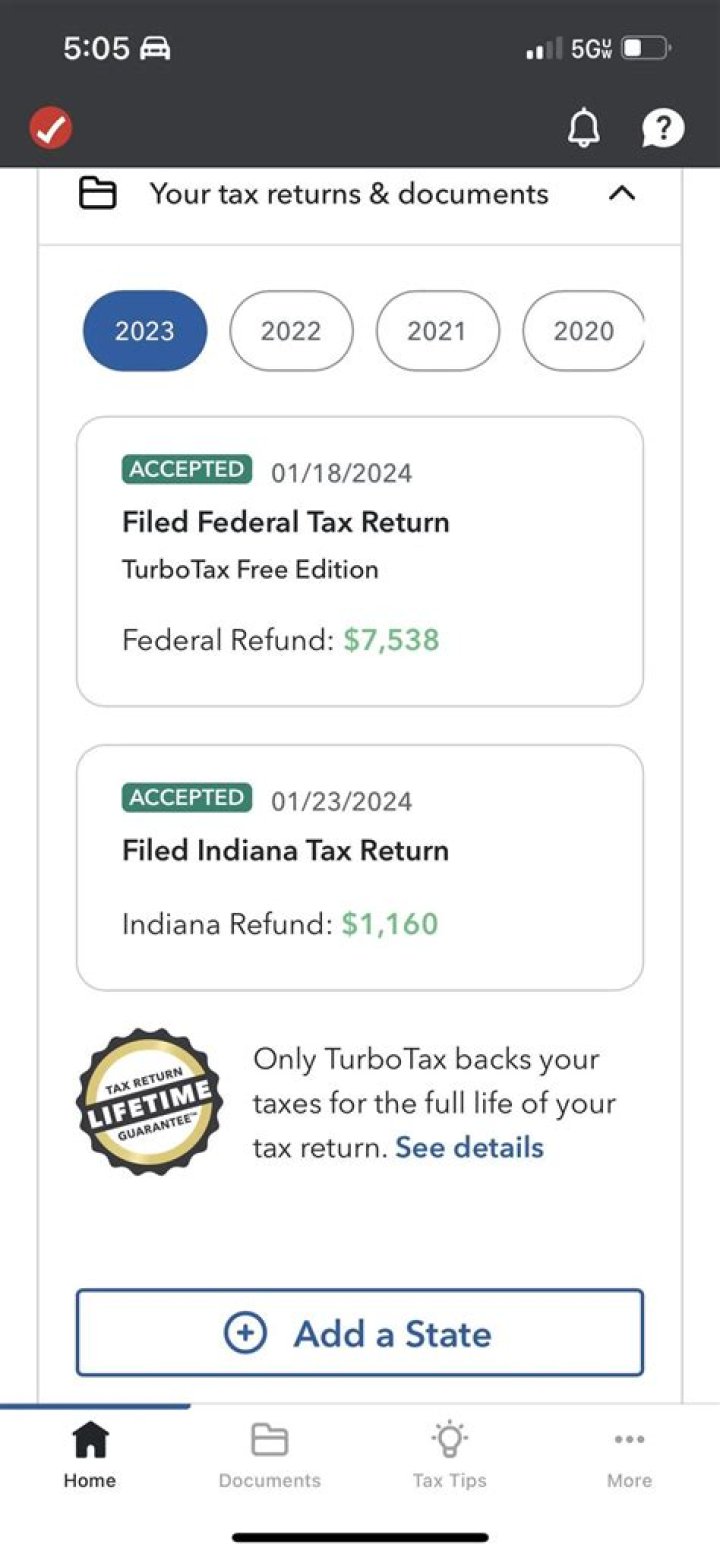The width and height of the screenshot is (720, 1557).
Task: Click the Lifetime Guarantee badge
Action: coord(149,1103)
